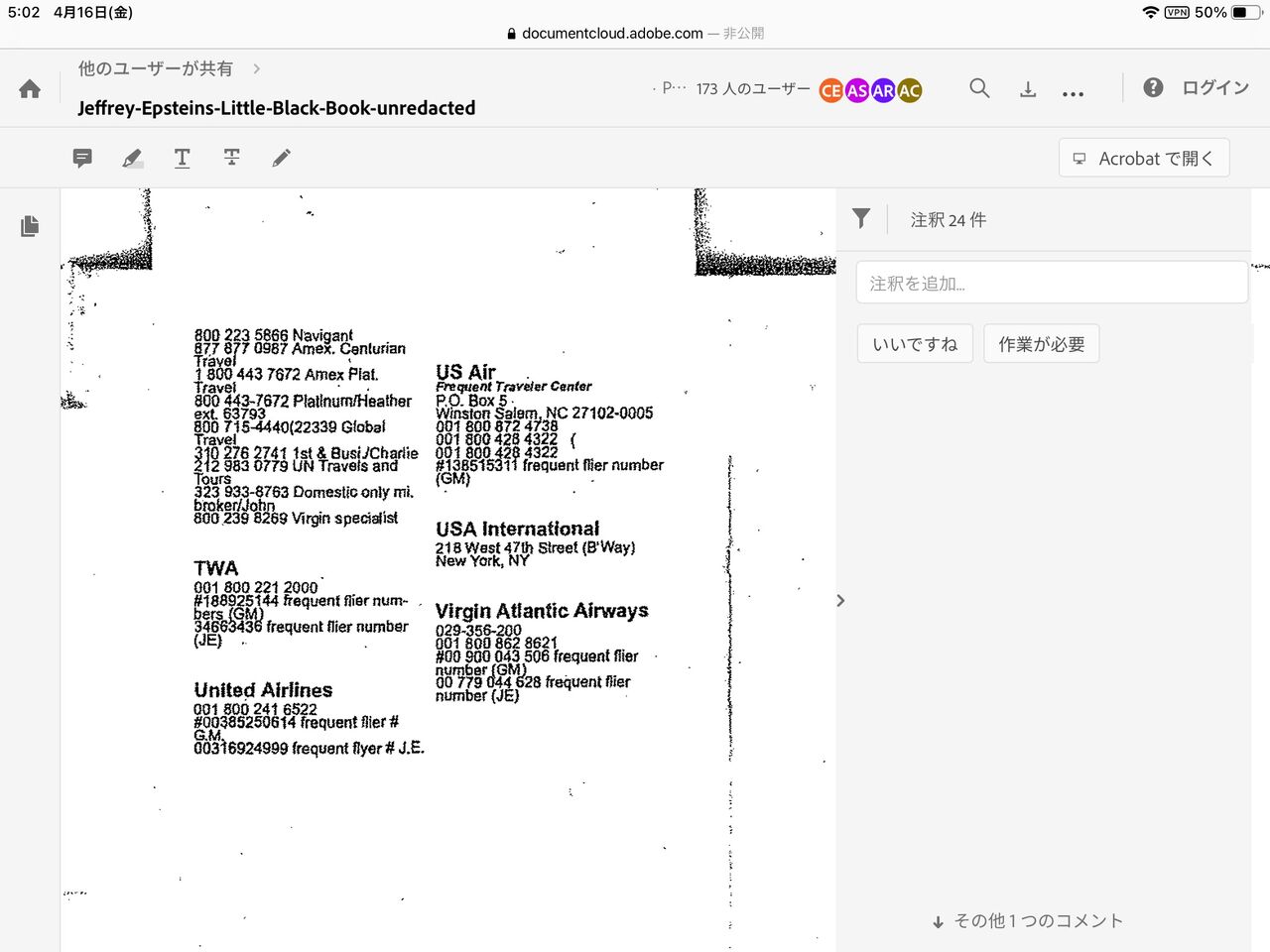Click the Virgin Atlantic Airways heading
Image resolution: width=1270 pixels, height=952 pixels.
[542, 611]
